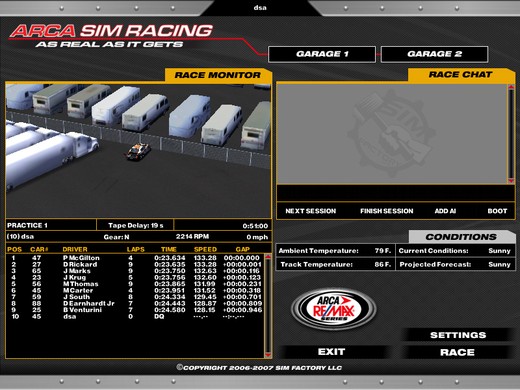This screenshot has width=520, height=390.
Task: Click the standings list down arrow
Action: 268,355
